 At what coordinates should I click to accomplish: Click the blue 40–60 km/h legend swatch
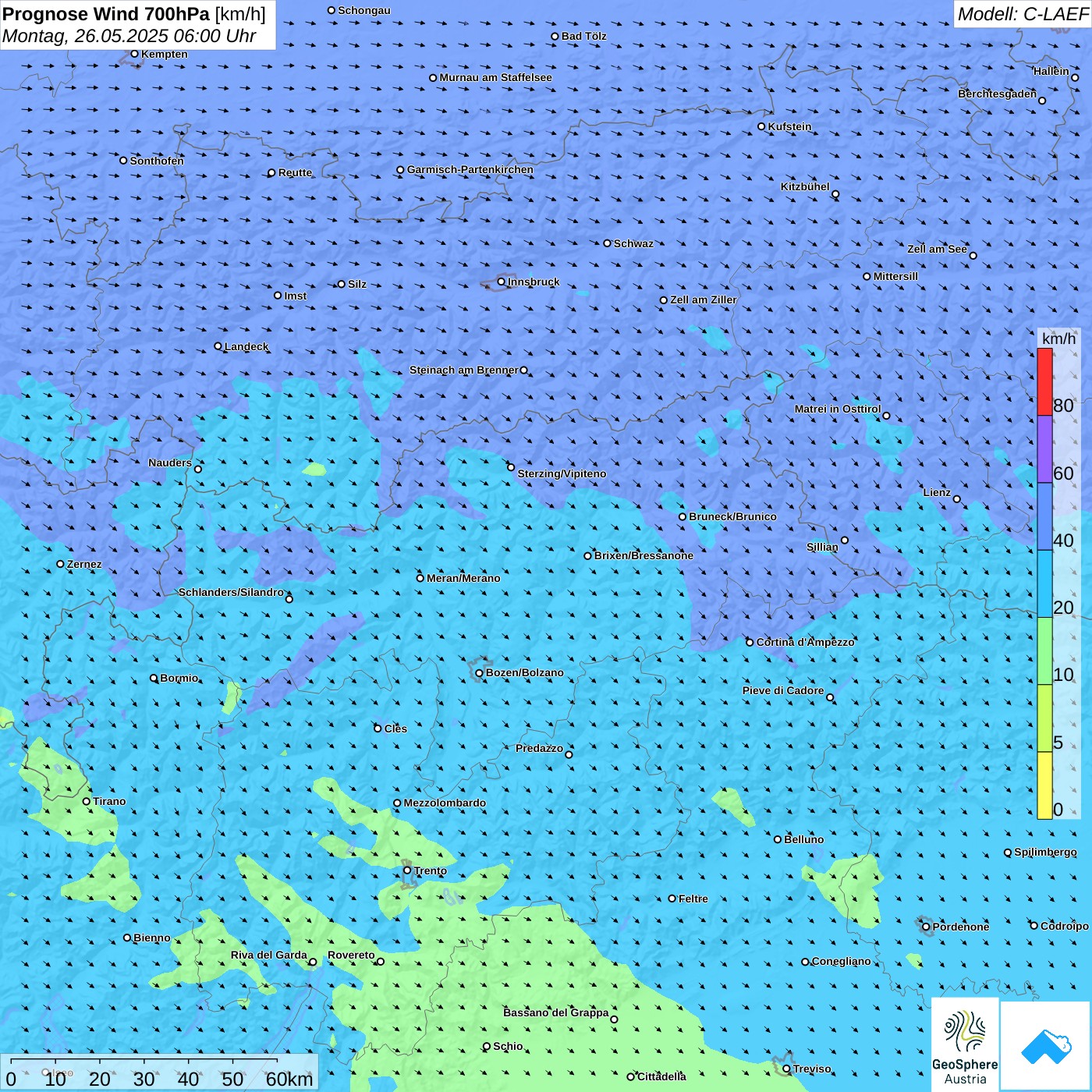coord(1044,516)
